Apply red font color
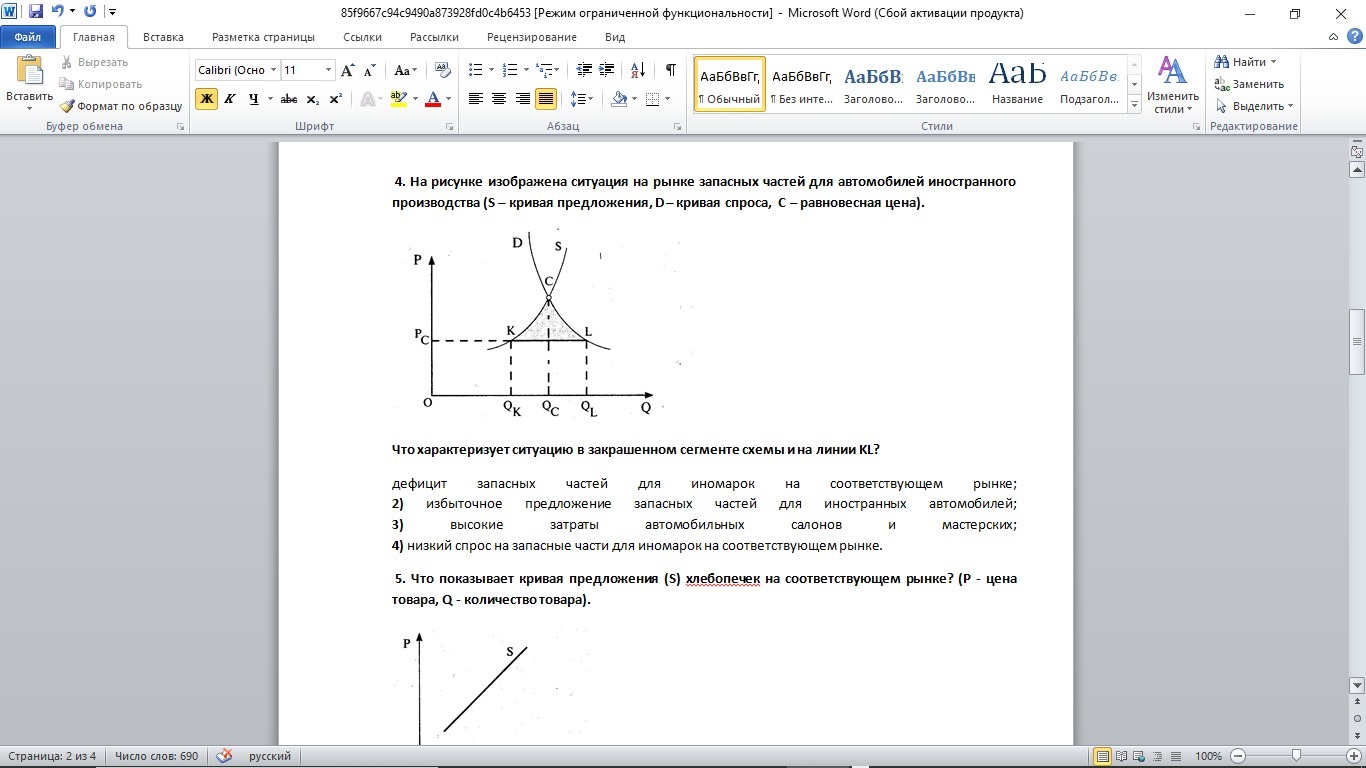The width and height of the screenshot is (1366, 768). click(433, 99)
